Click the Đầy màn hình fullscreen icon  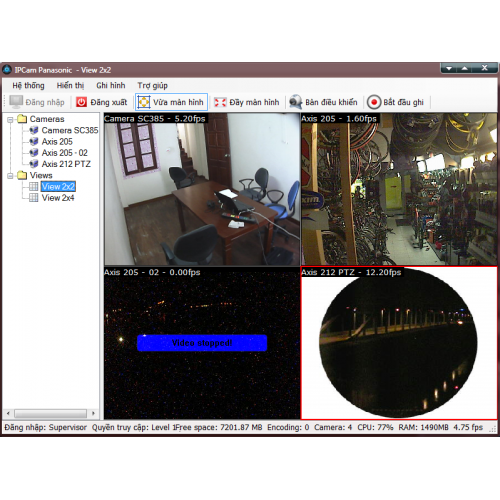[220, 102]
